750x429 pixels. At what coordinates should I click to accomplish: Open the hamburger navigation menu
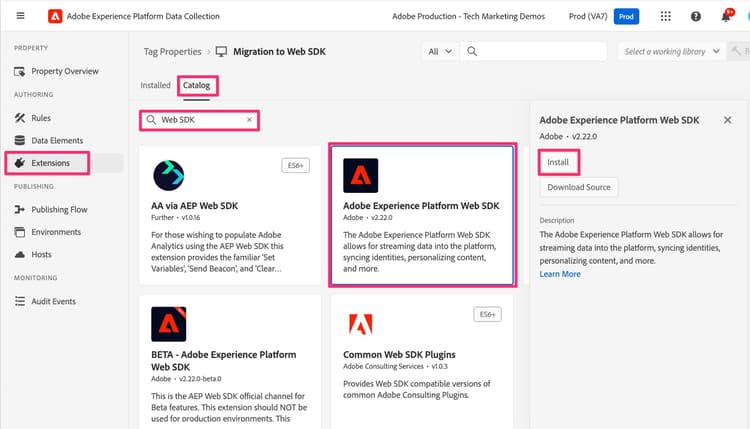(20, 16)
